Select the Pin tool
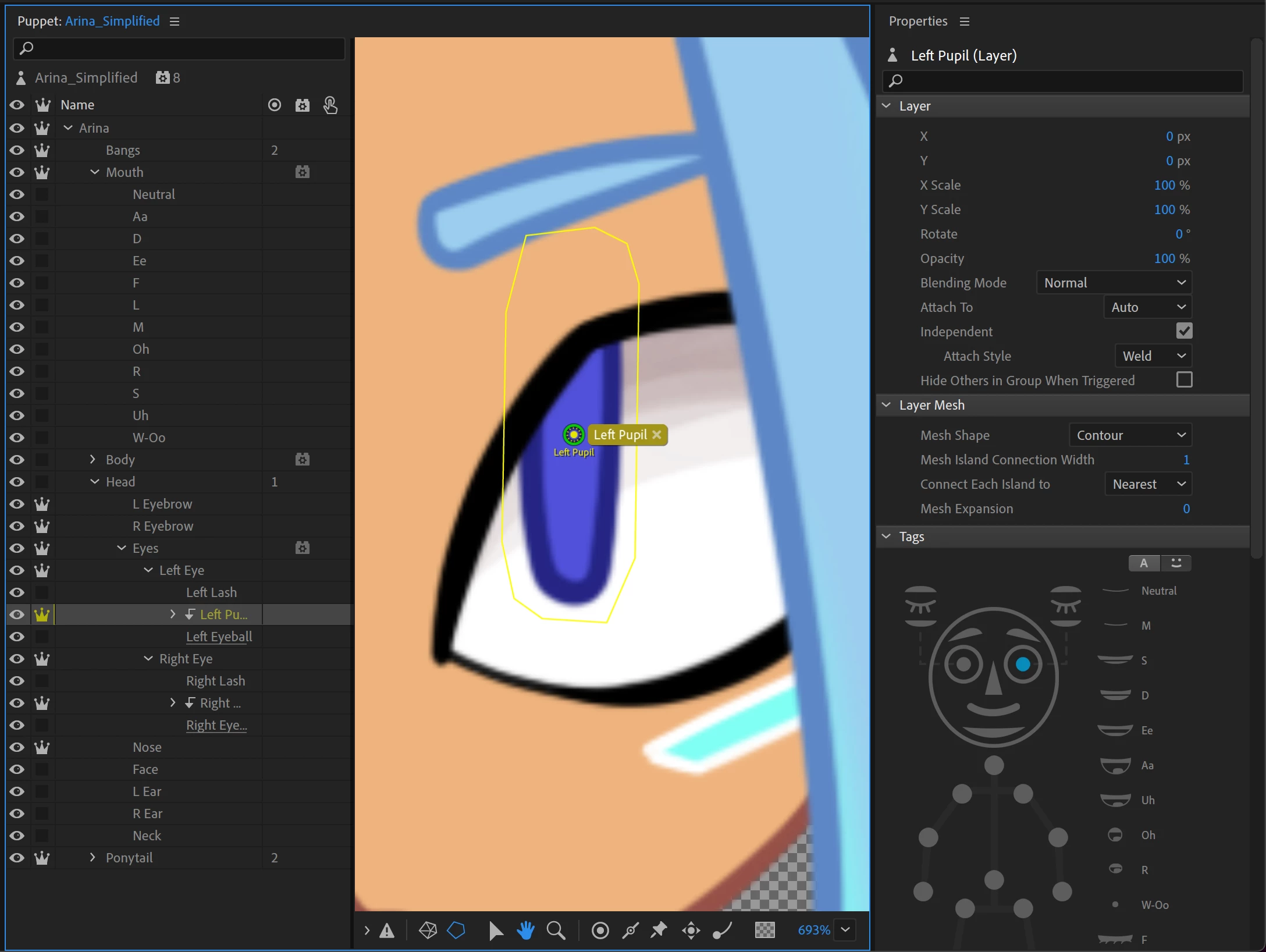The width and height of the screenshot is (1266, 952). tap(659, 930)
